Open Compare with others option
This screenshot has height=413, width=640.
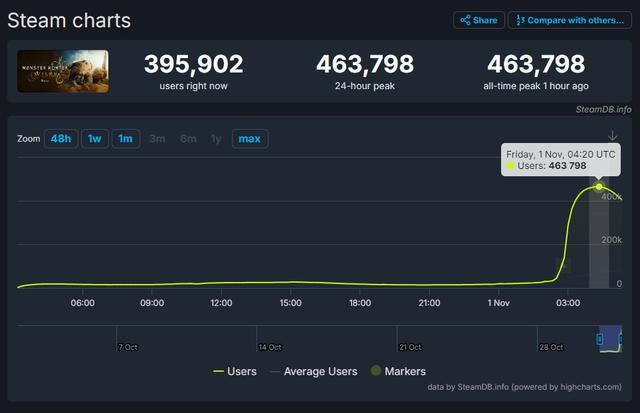tap(570, 20)
